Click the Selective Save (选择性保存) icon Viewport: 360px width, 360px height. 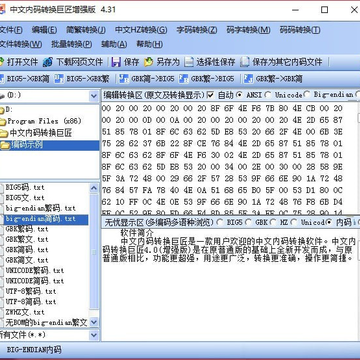pyautogui.click(x=189, y=62)
